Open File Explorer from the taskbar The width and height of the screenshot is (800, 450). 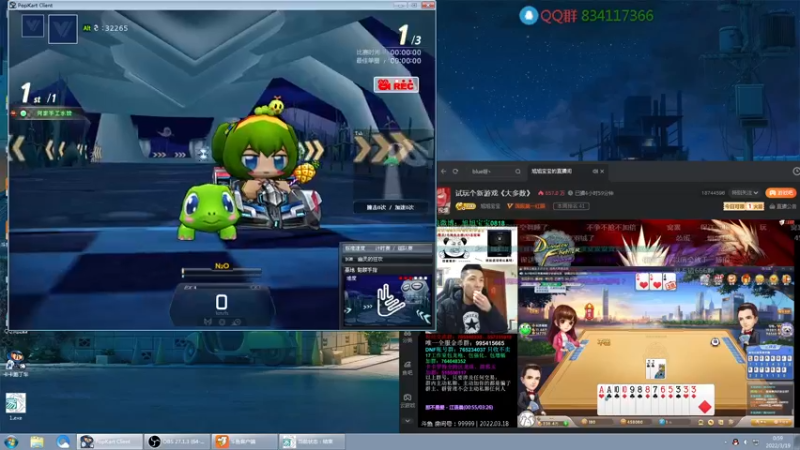coord(37,442)
